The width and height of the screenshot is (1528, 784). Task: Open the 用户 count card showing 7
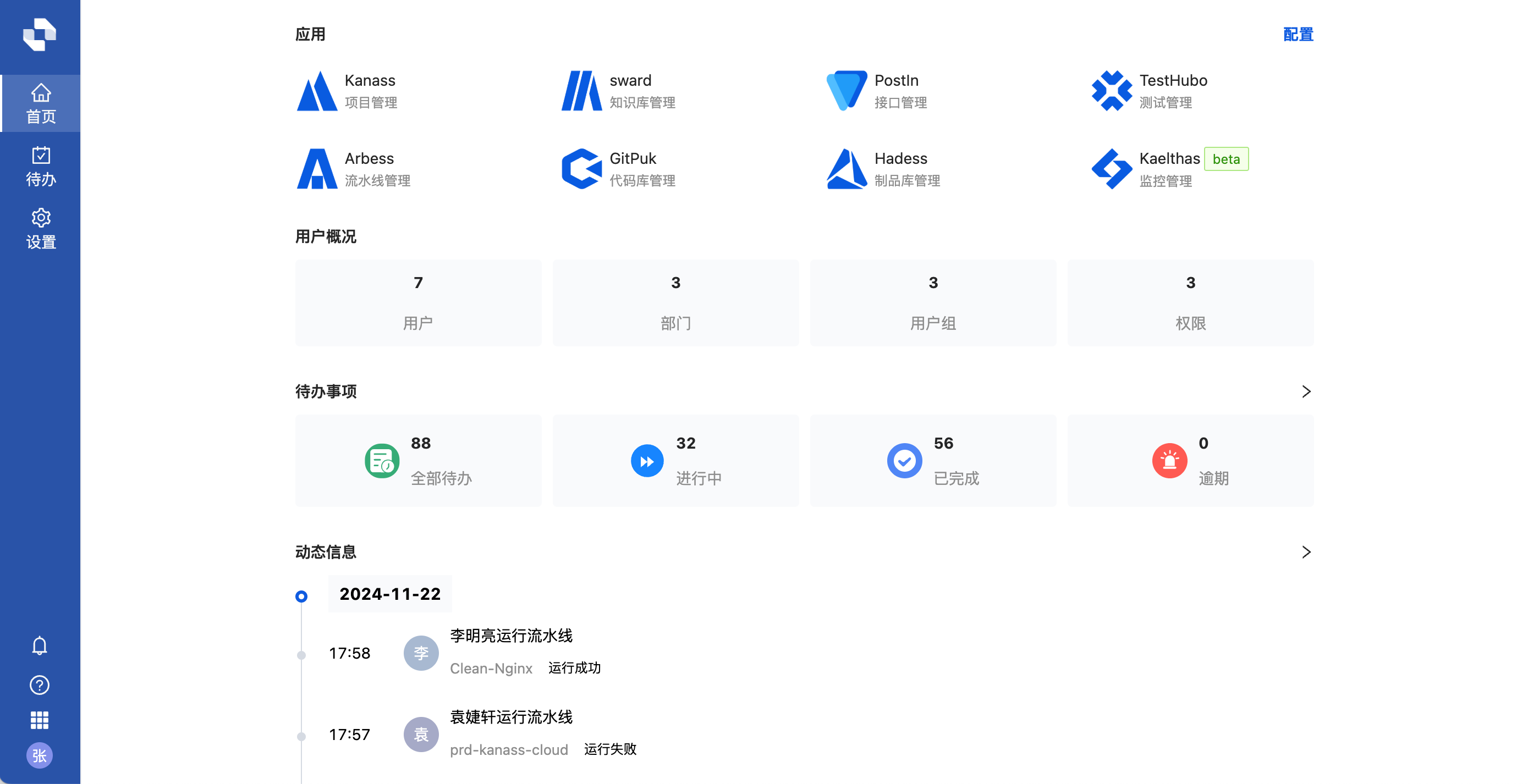418,302
